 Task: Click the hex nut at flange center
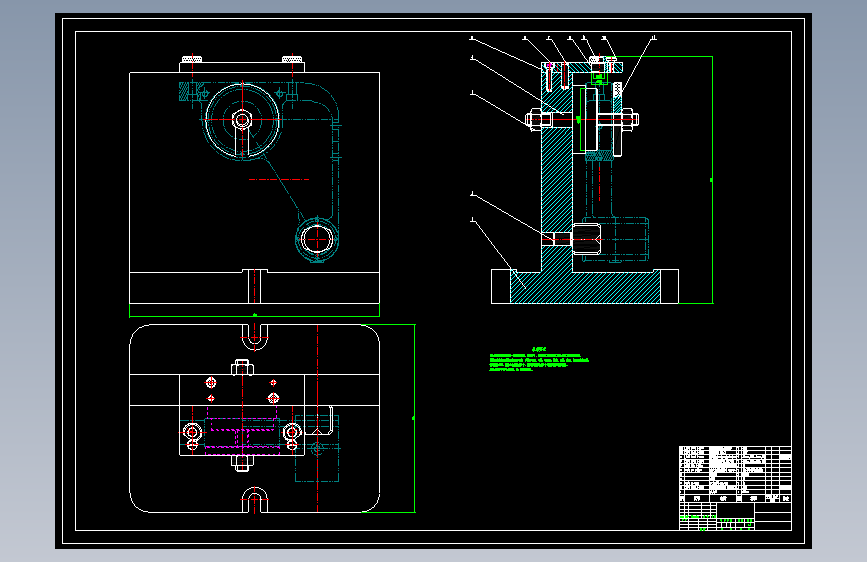(242, 119)
